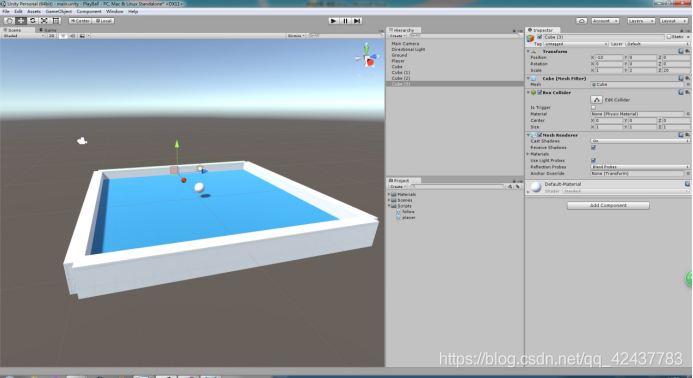Toggle the Cube (3) active checkbox

(x=540, y=37)
